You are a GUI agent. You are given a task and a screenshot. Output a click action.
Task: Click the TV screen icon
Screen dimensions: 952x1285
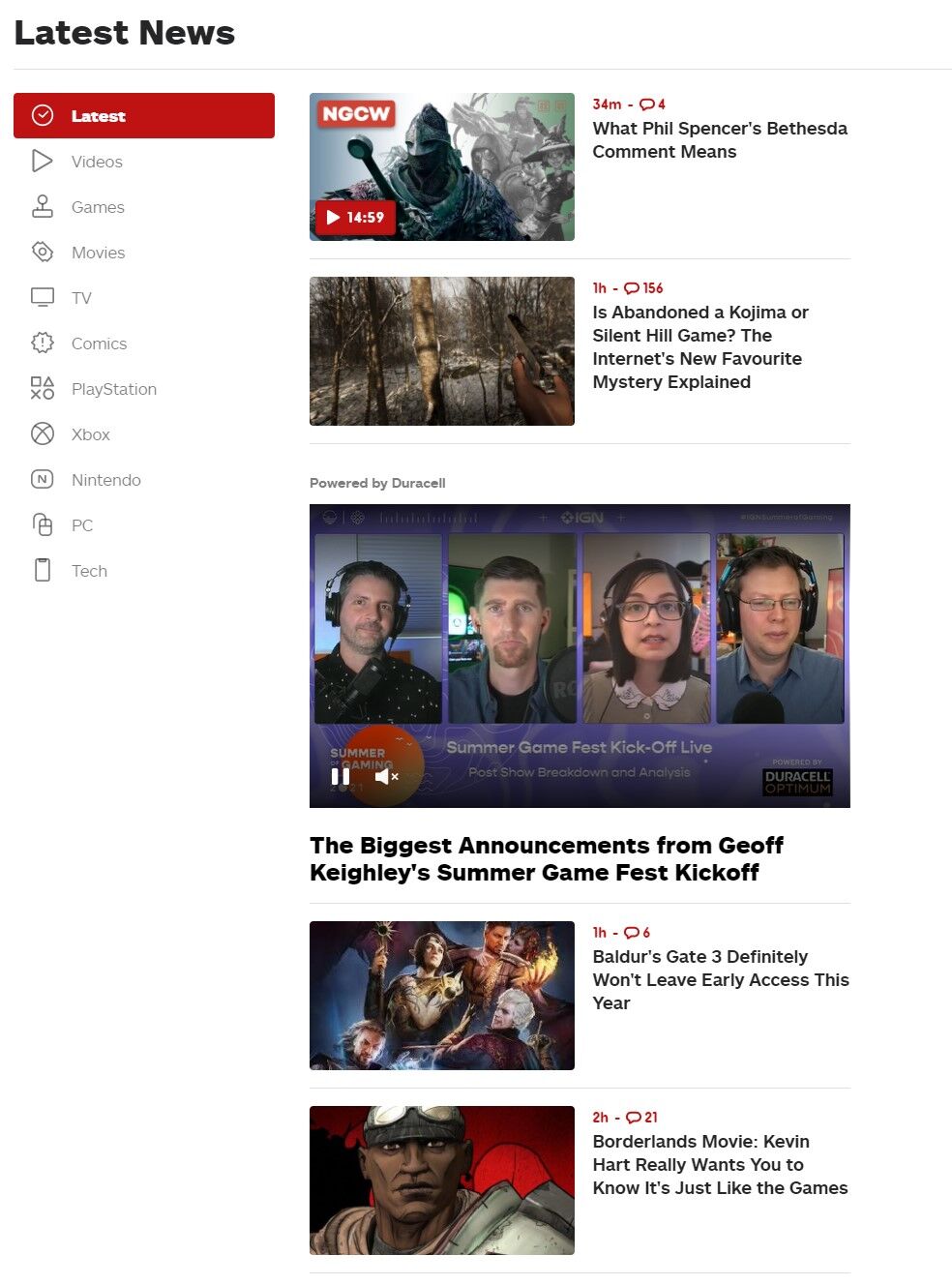pos(43,297)
